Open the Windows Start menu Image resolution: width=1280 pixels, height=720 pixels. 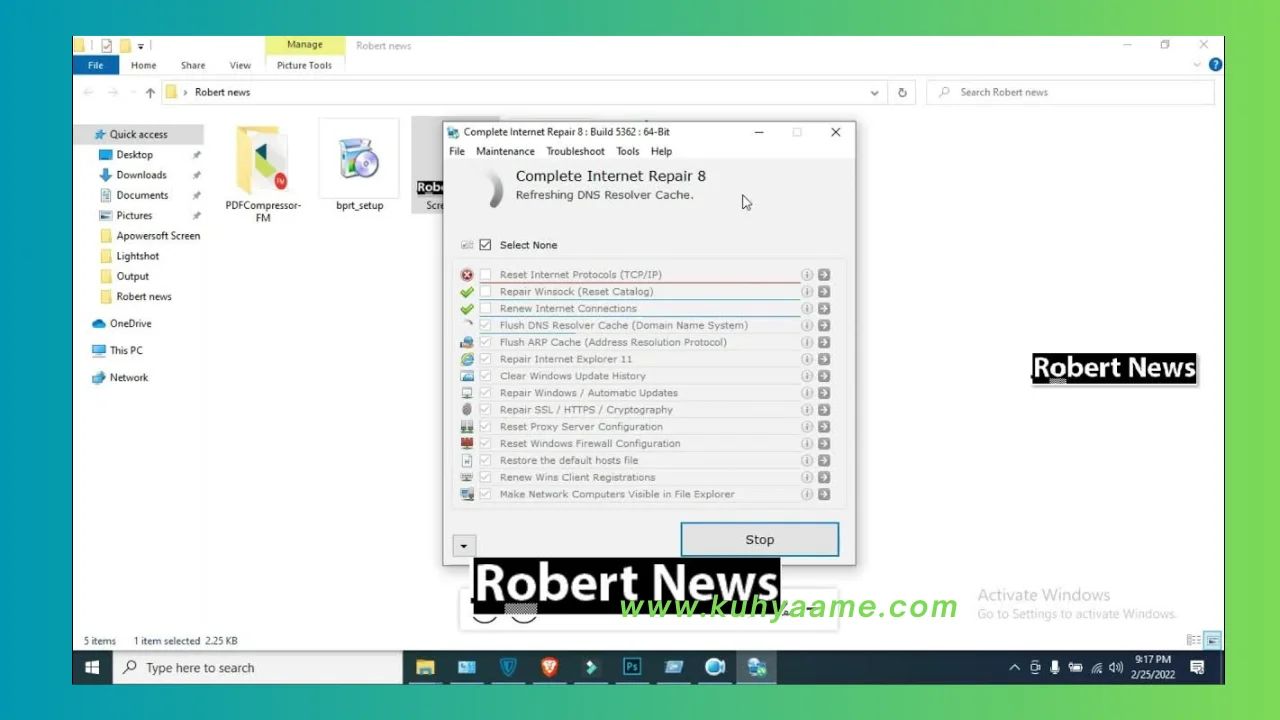click(x=92, y=667)
